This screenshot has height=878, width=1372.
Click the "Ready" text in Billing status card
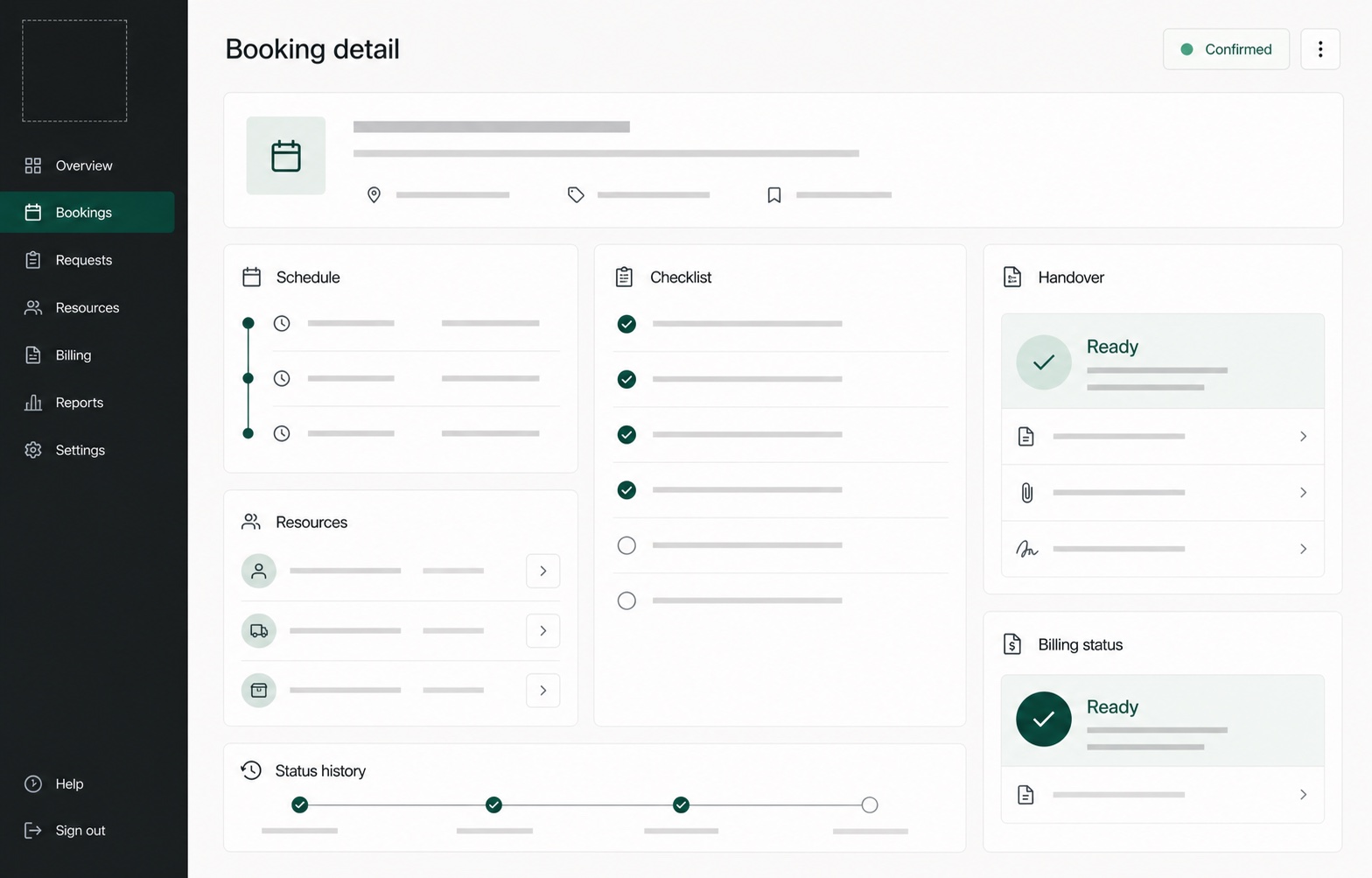click(1112, 706)
